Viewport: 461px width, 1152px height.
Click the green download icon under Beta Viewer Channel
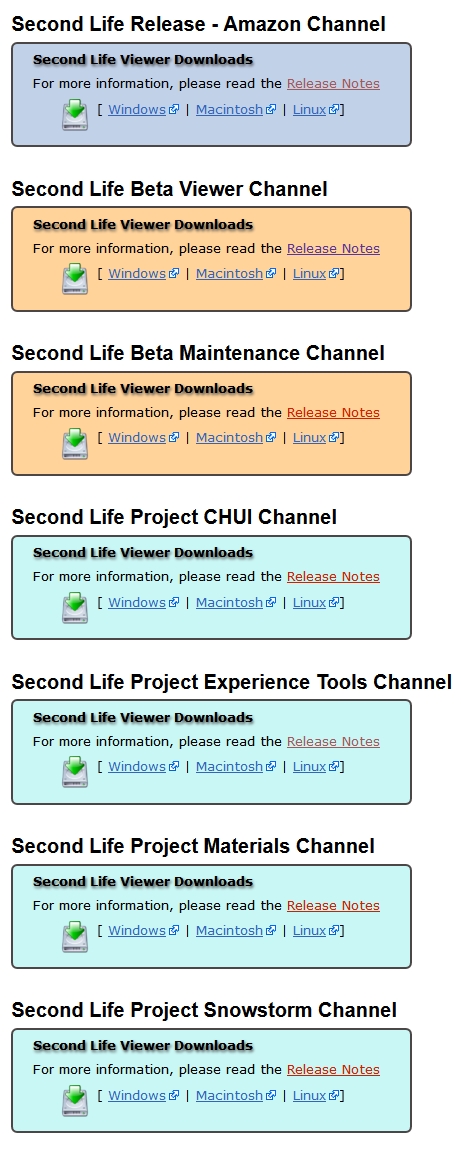point(75,280)
